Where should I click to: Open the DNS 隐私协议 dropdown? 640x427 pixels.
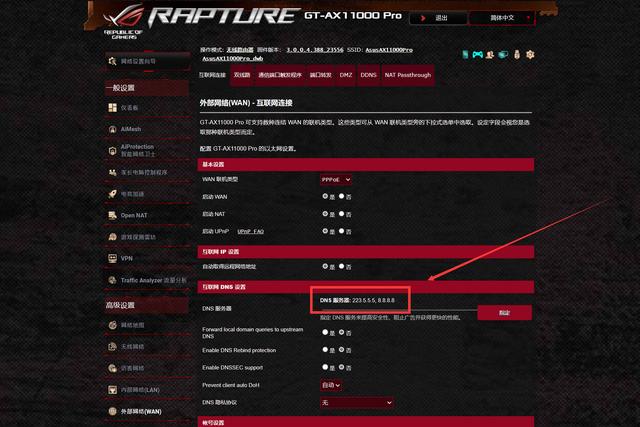[357, 403]
